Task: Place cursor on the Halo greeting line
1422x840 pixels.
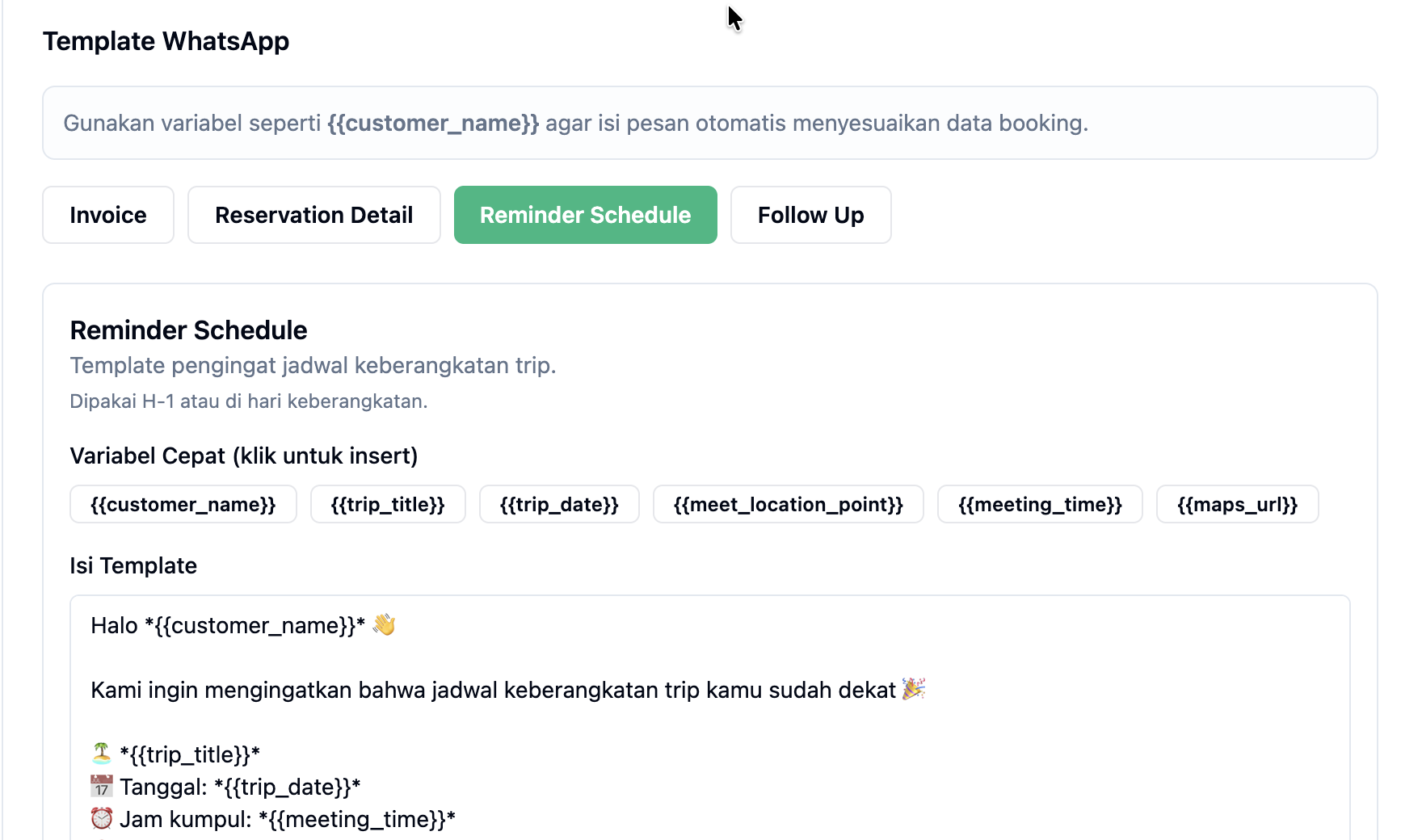Action: (x=243, y=625)
